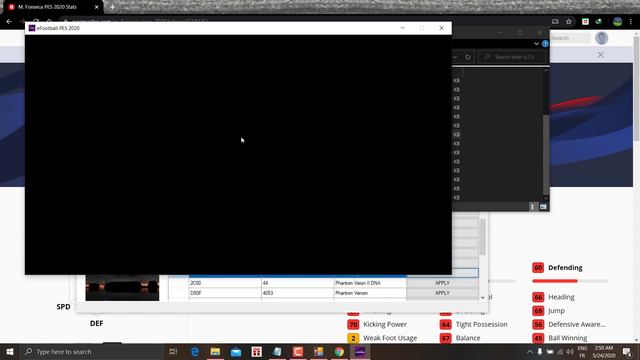Open the ENG FR language switcher

click(x=582, y=351)
